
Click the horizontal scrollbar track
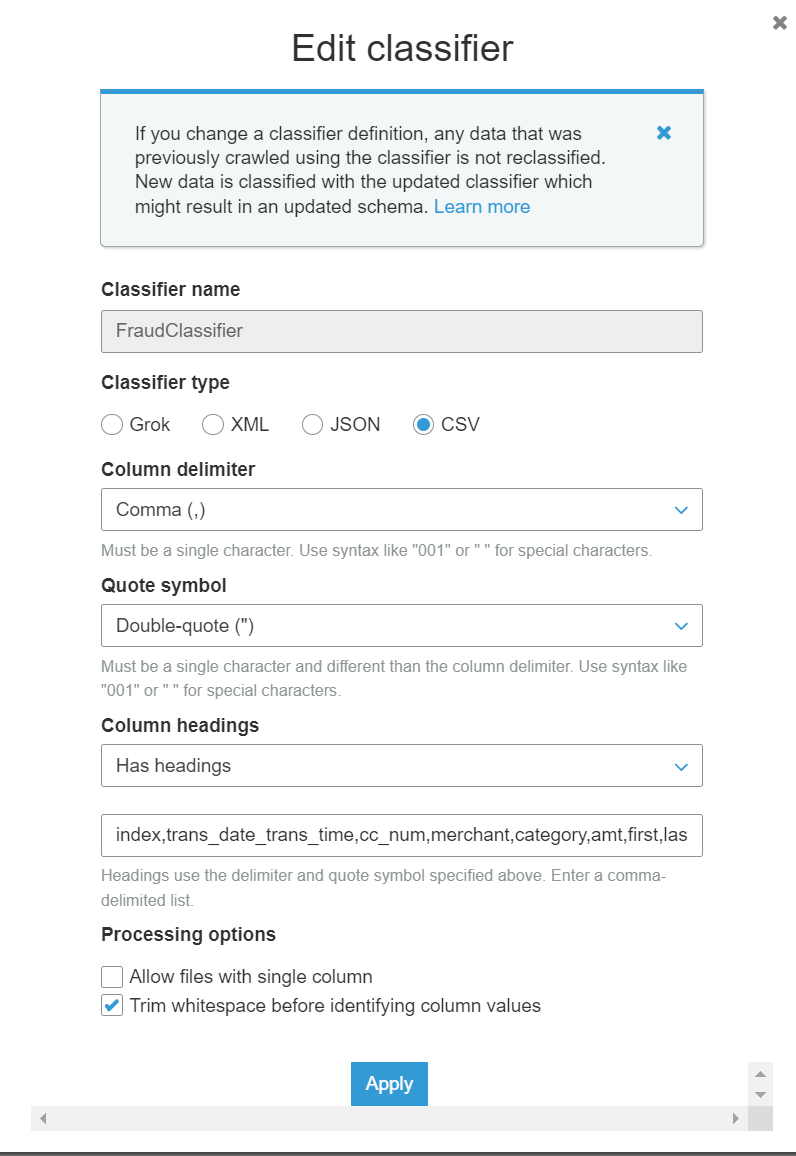(x=389, y=1118)
